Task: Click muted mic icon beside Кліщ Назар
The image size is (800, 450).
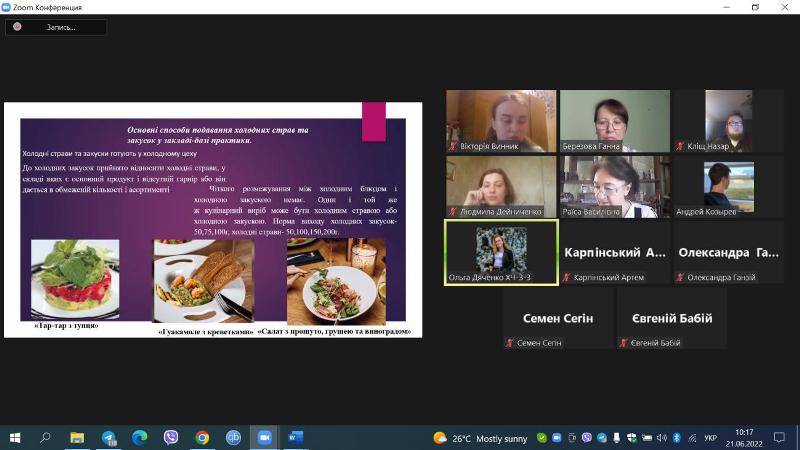Action: pos(680,146)
